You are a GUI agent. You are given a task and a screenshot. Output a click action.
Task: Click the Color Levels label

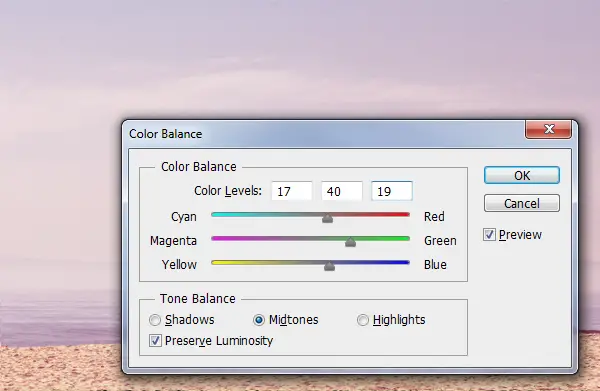[x=228, y=191]
